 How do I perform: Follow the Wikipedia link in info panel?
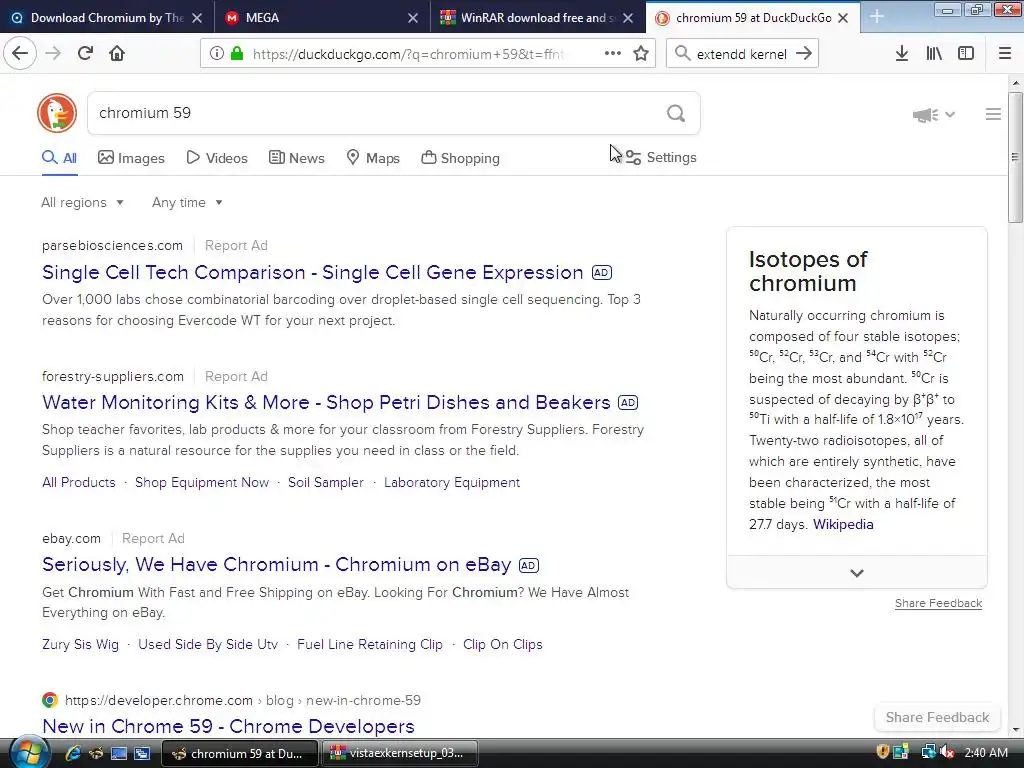pos(843,524)
